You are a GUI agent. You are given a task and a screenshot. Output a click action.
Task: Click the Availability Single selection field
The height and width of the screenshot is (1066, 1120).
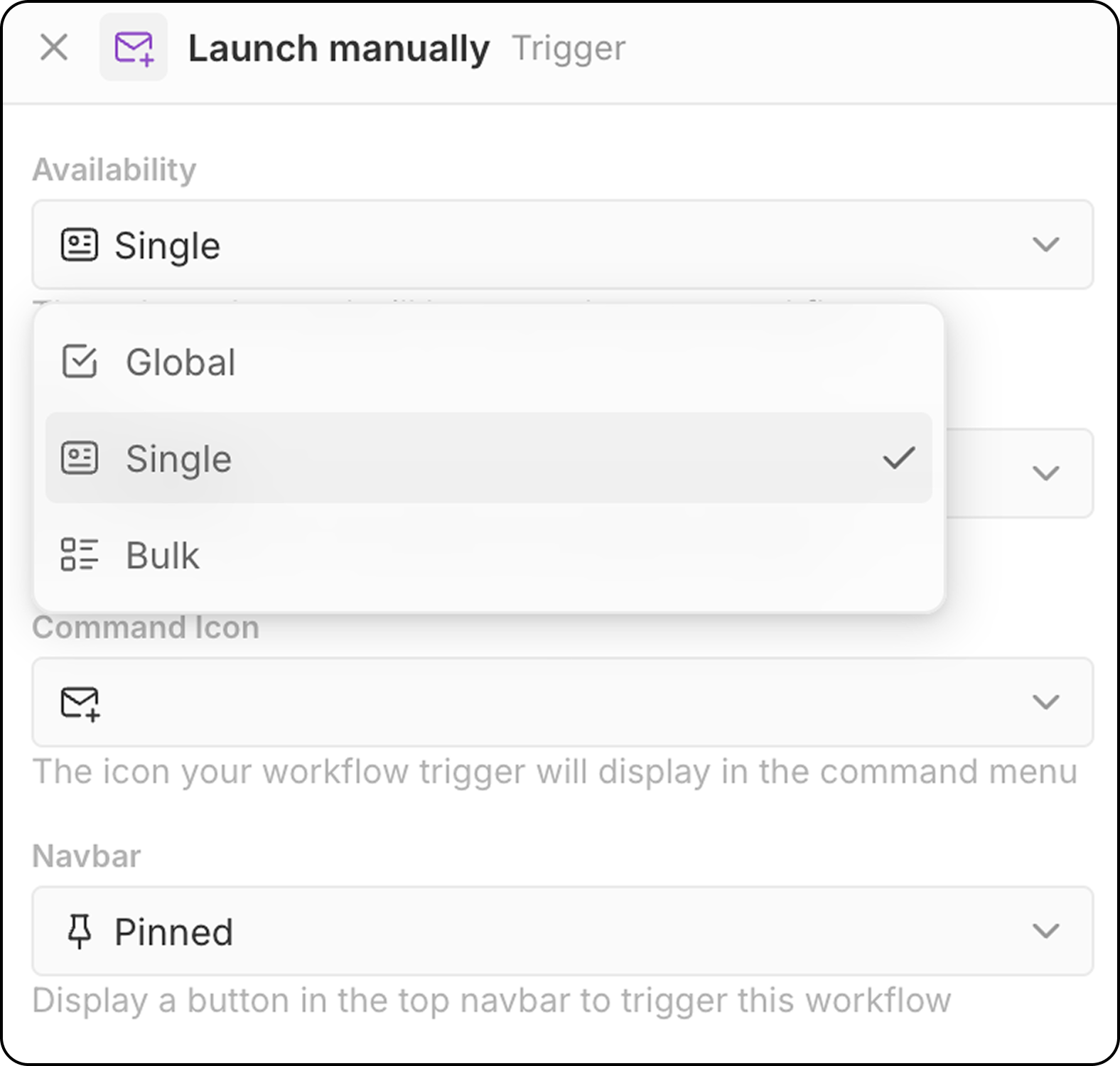(563, 244)
